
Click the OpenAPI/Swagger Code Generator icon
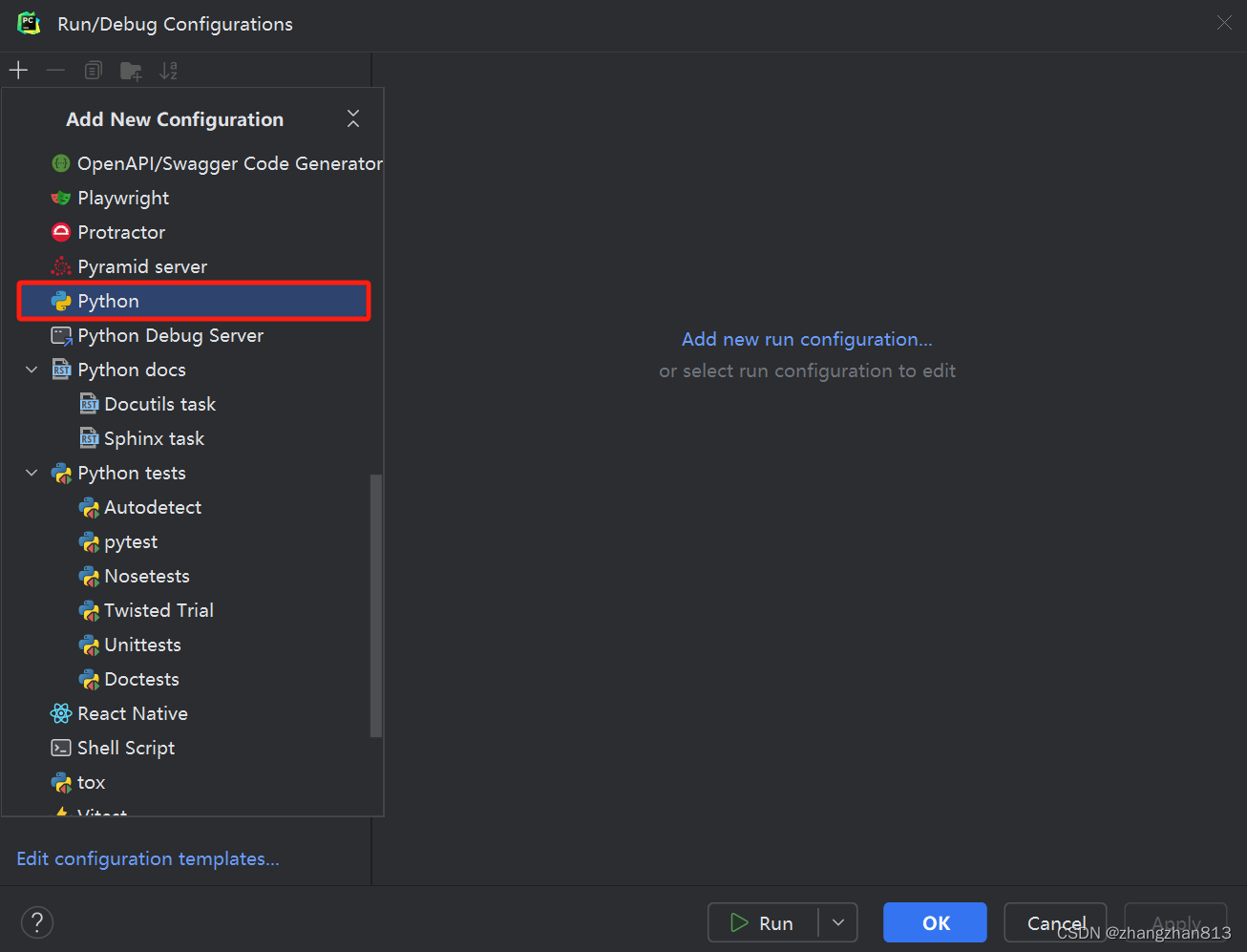61,163
